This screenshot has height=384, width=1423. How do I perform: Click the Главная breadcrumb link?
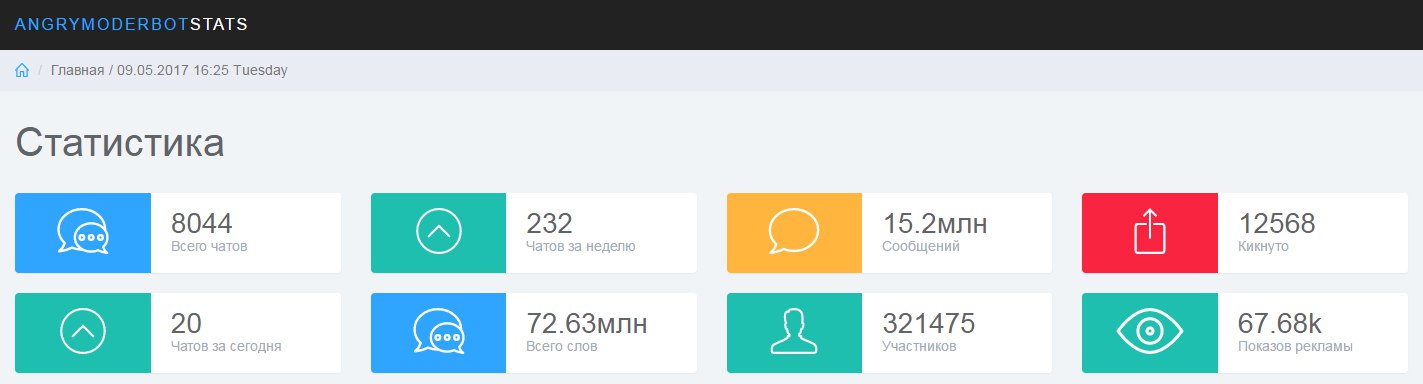(x=78, y=71)
